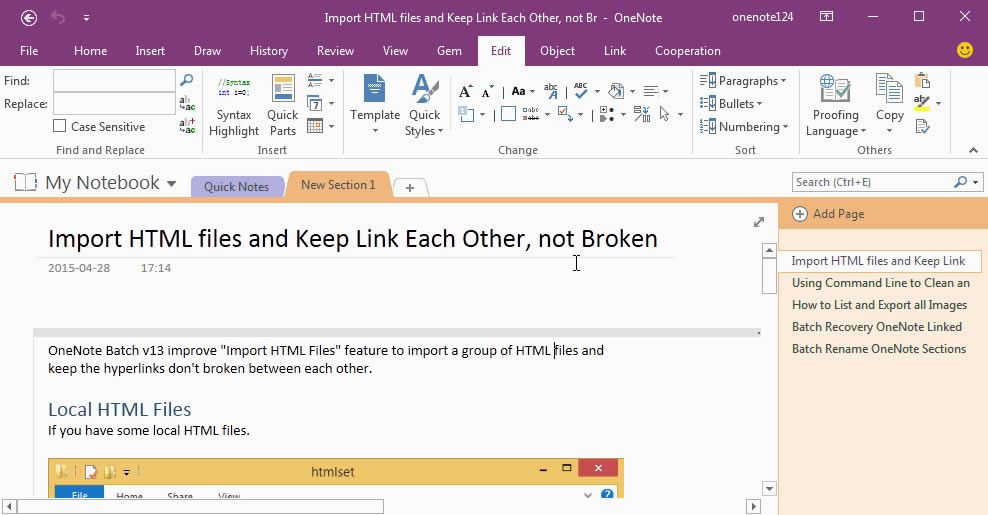Click the shrink font size icon
988x515 pixels.
487,91
